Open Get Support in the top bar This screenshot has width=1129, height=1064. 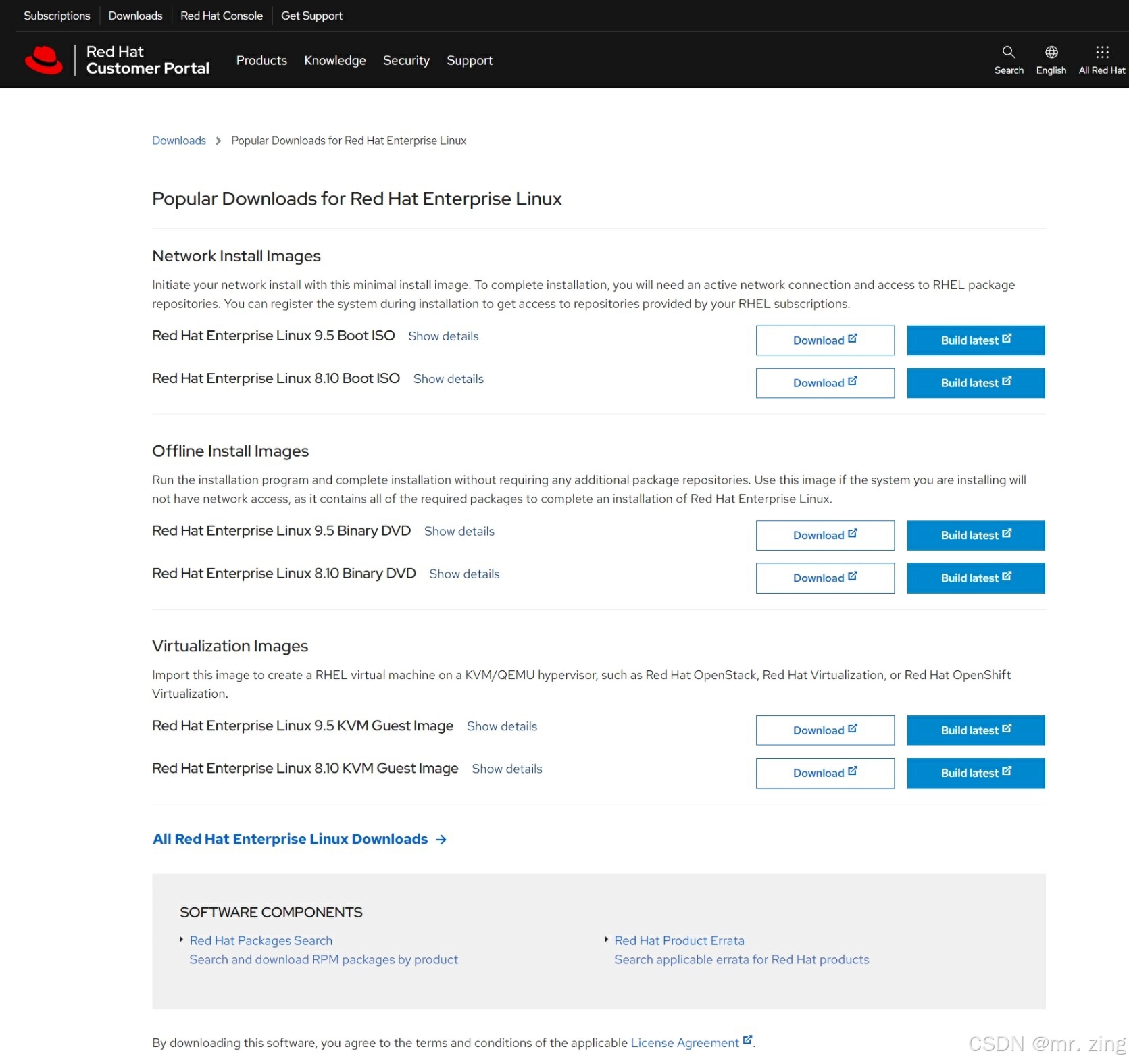click(x=311, y=16)
